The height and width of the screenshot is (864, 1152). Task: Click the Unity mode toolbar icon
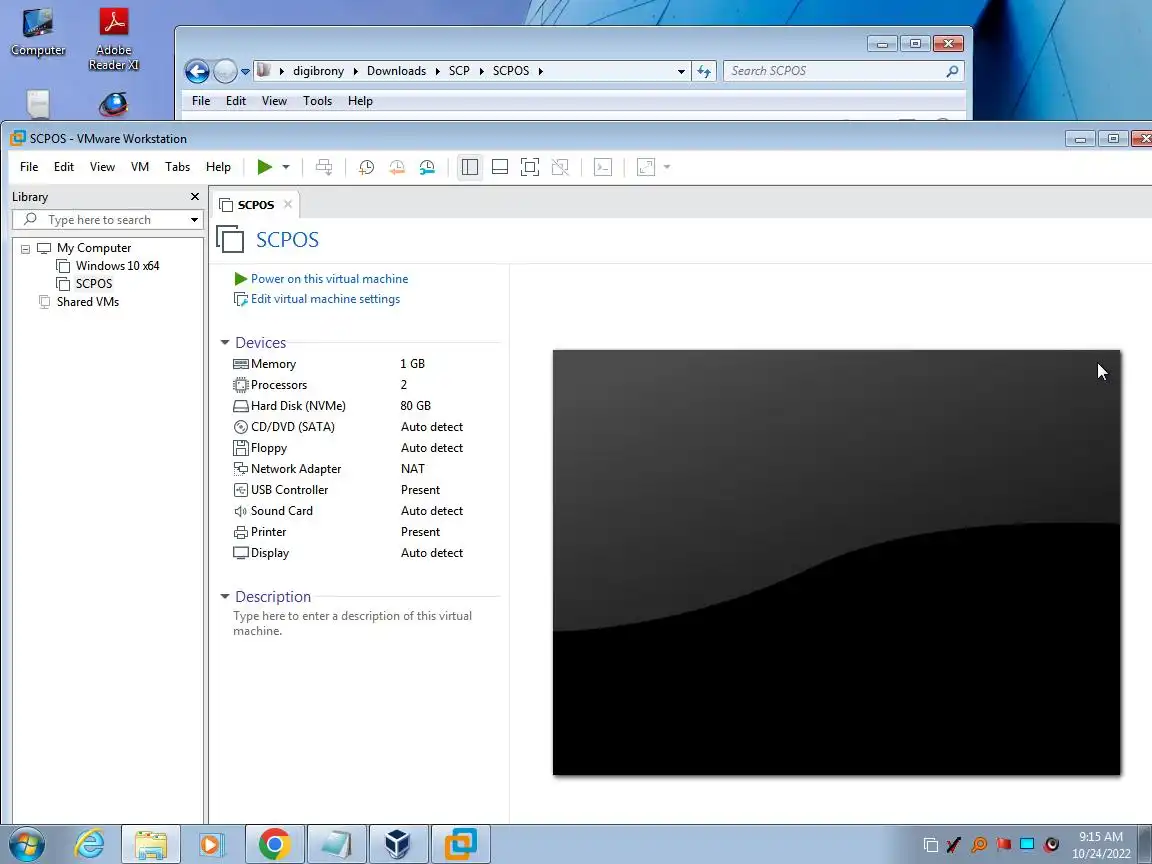(x=560, y=168)
